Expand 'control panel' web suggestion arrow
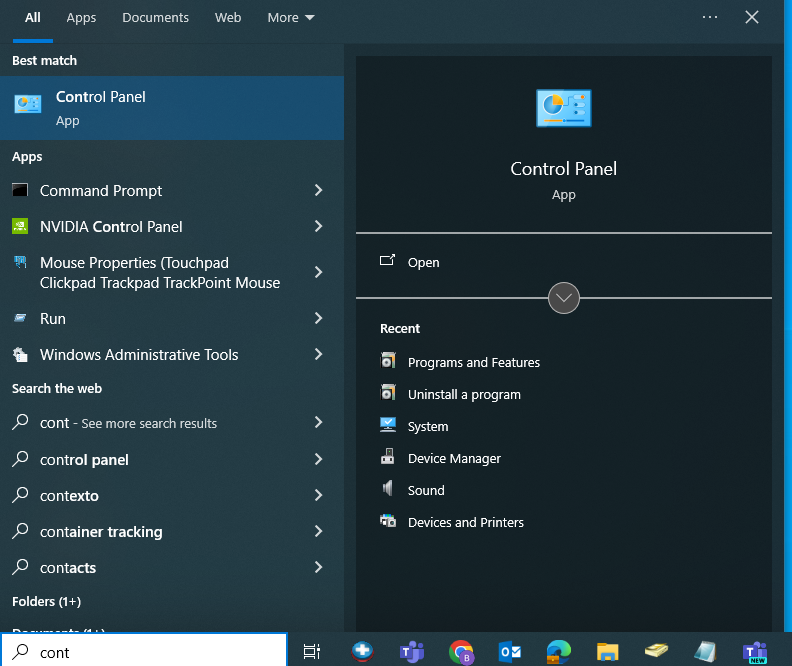 318,459
